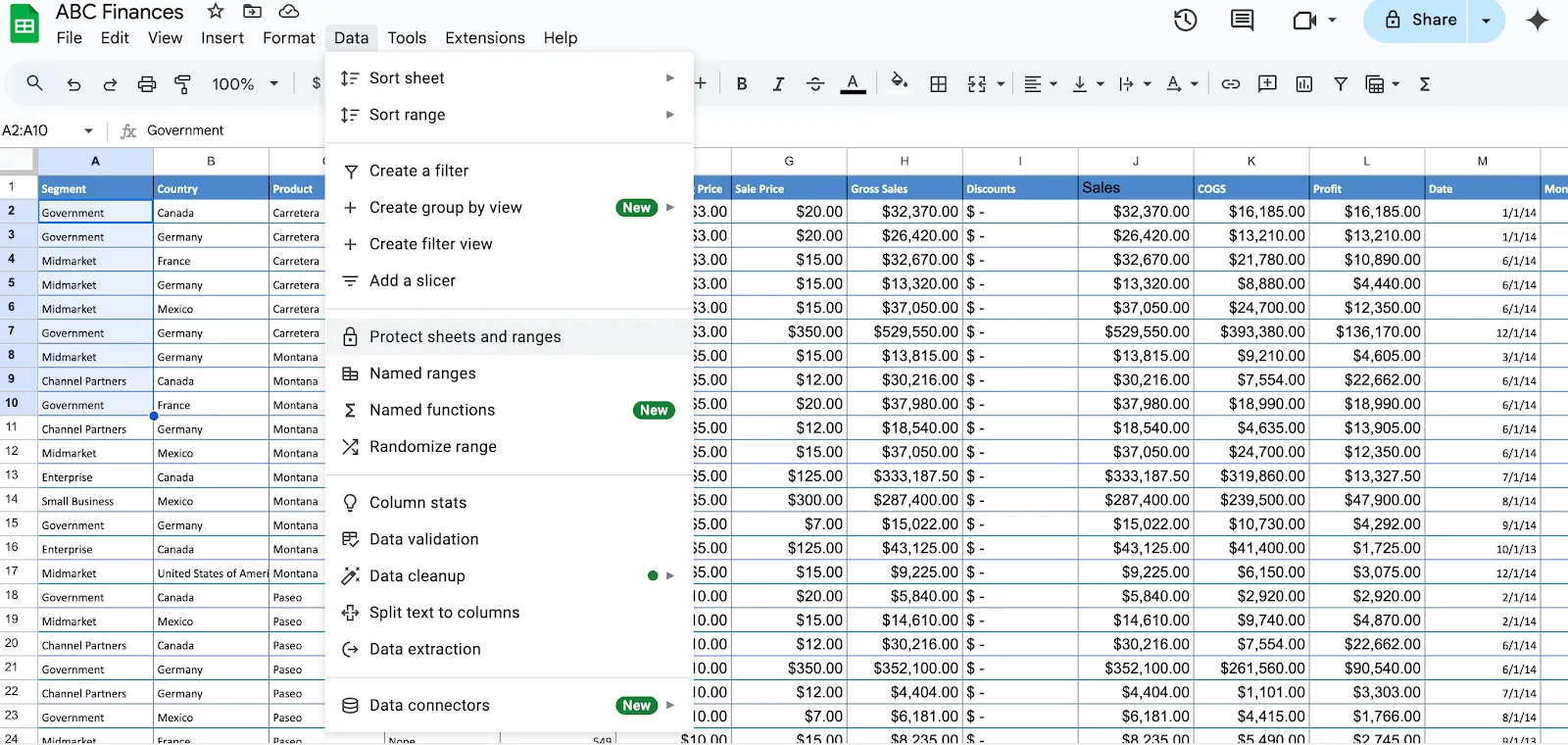
Task: Click the merge cells icon
Action: coord(977,84)
